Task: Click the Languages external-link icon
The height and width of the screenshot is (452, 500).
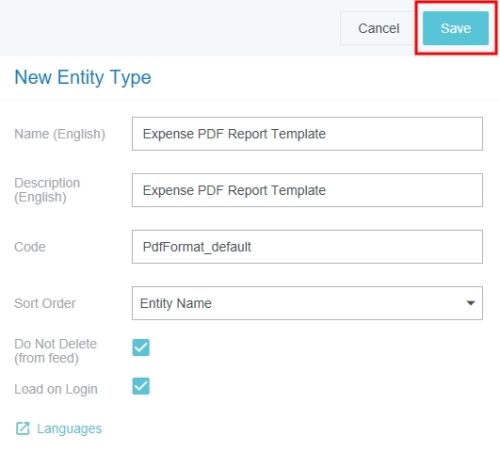Action: tap(23, 428)
